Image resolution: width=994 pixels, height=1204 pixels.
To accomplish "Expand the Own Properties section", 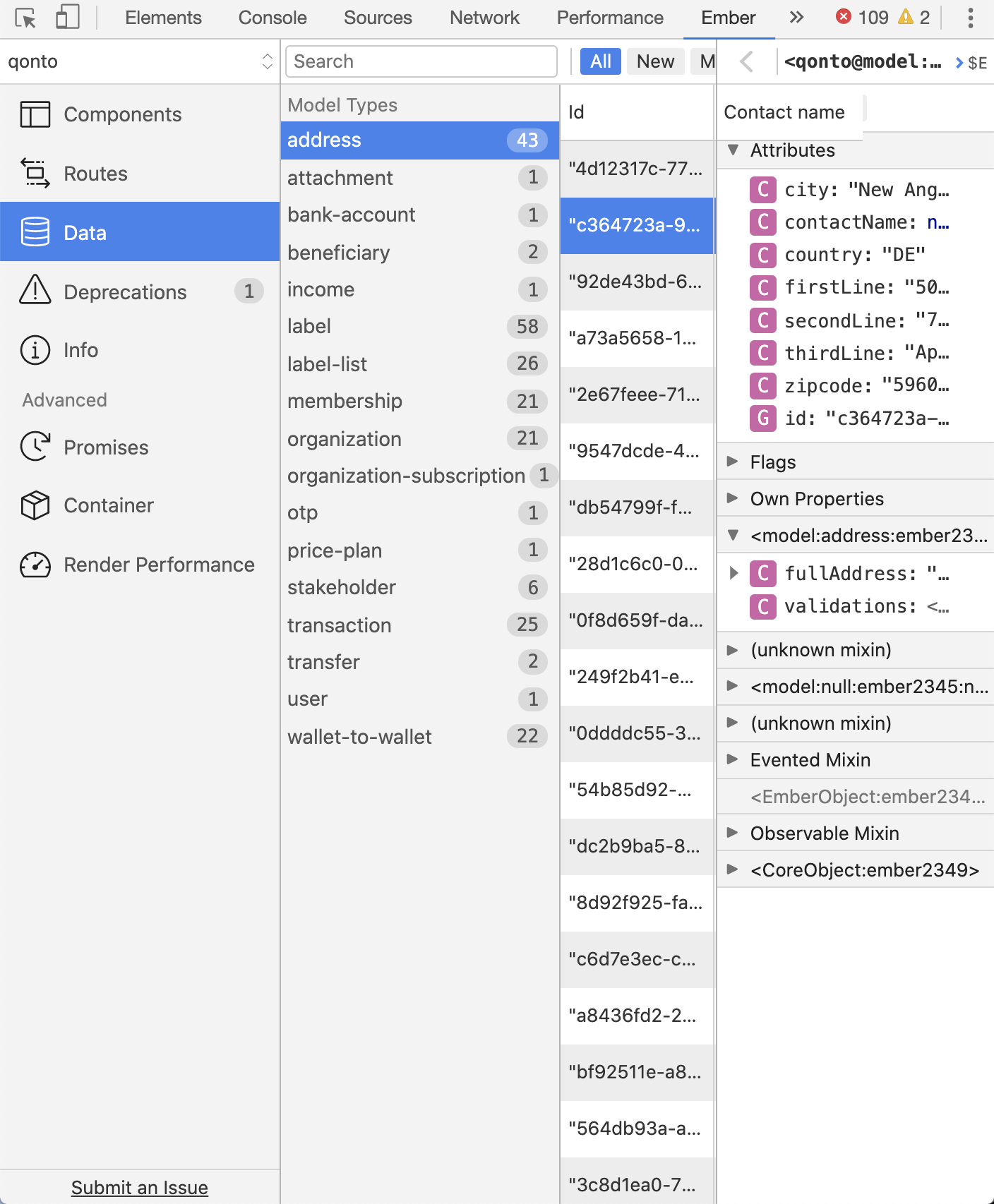I will coord(733,498).
